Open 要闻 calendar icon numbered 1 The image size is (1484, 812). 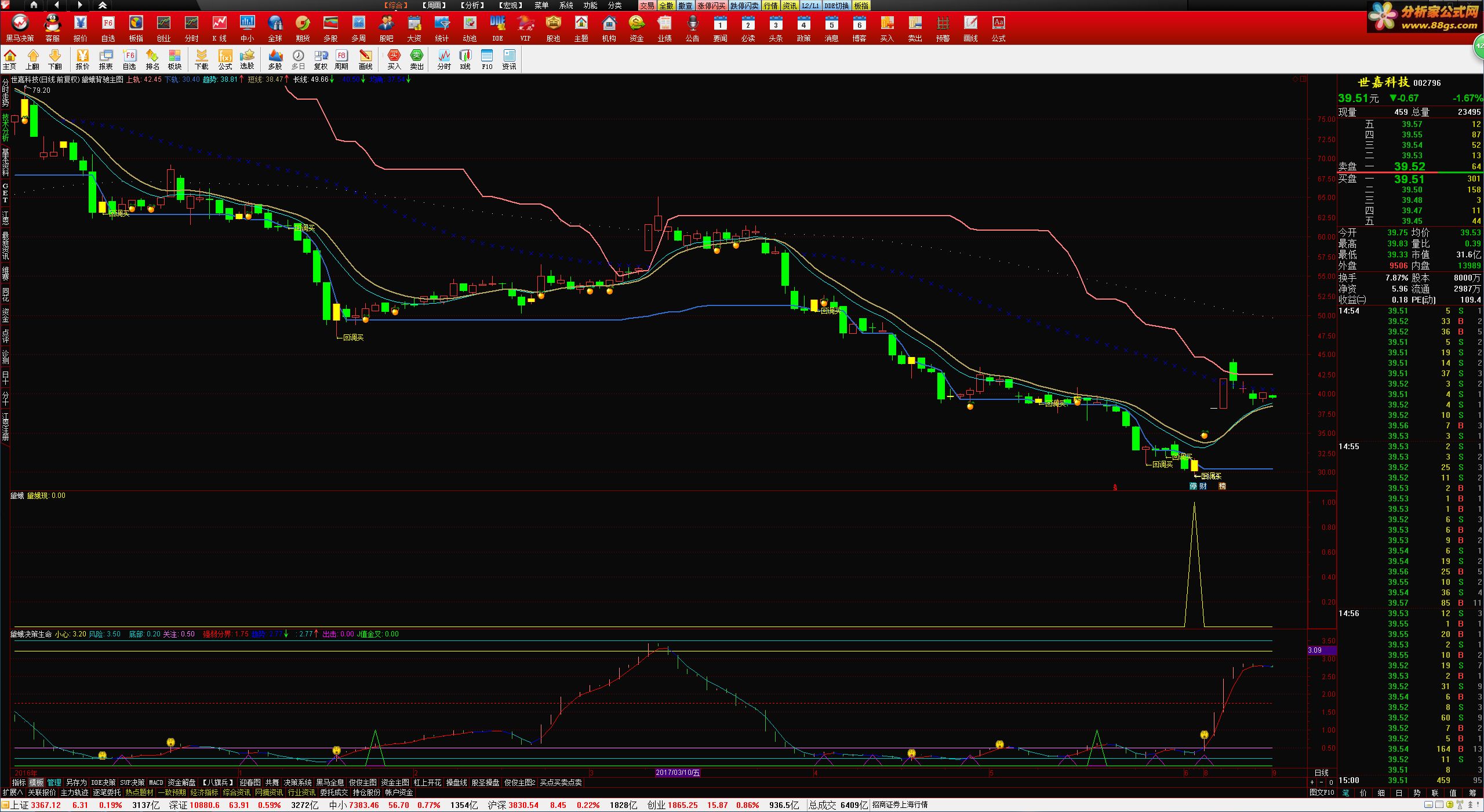(x=720, y=28)
